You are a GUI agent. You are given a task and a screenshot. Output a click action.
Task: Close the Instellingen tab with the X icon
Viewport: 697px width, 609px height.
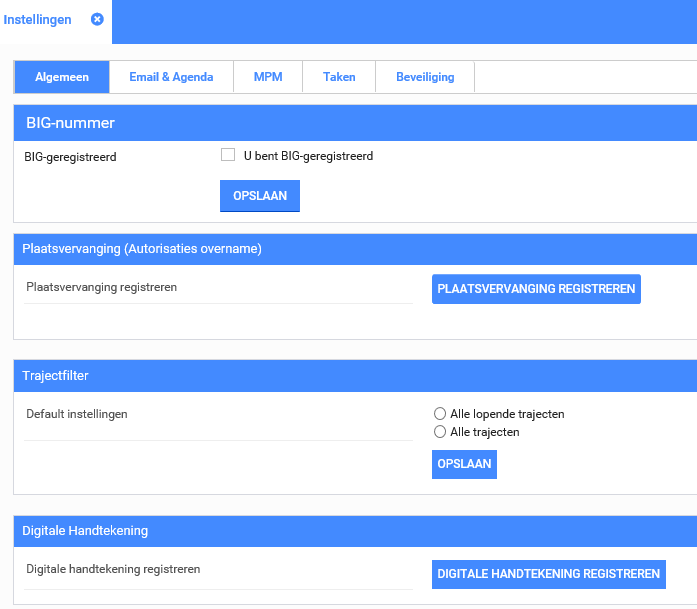[x=97, y=20]
